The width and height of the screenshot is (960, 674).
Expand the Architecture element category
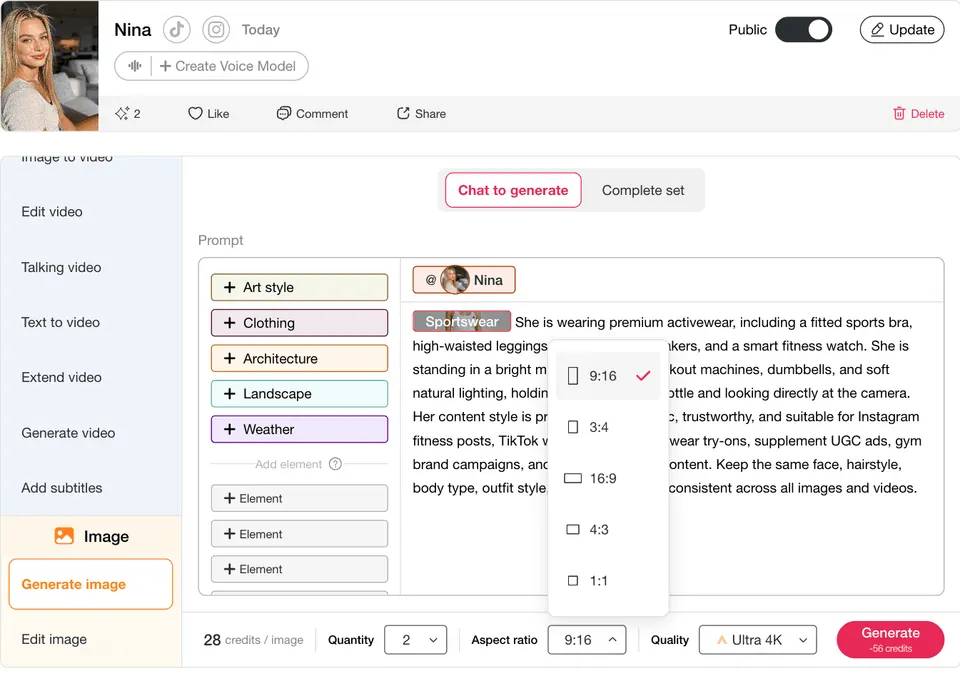tap(299, 358)
